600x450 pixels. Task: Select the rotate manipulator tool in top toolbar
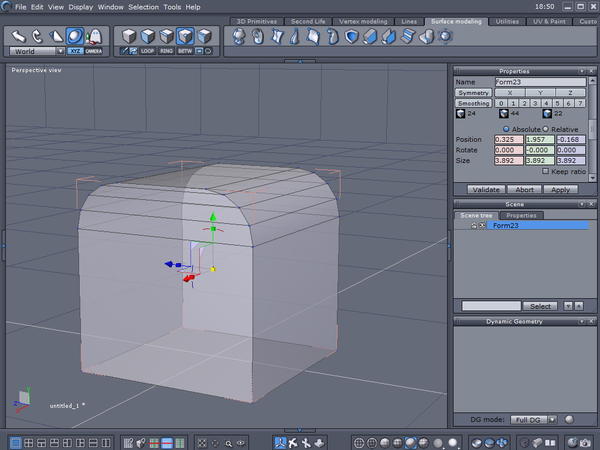[x=37, y=36]
